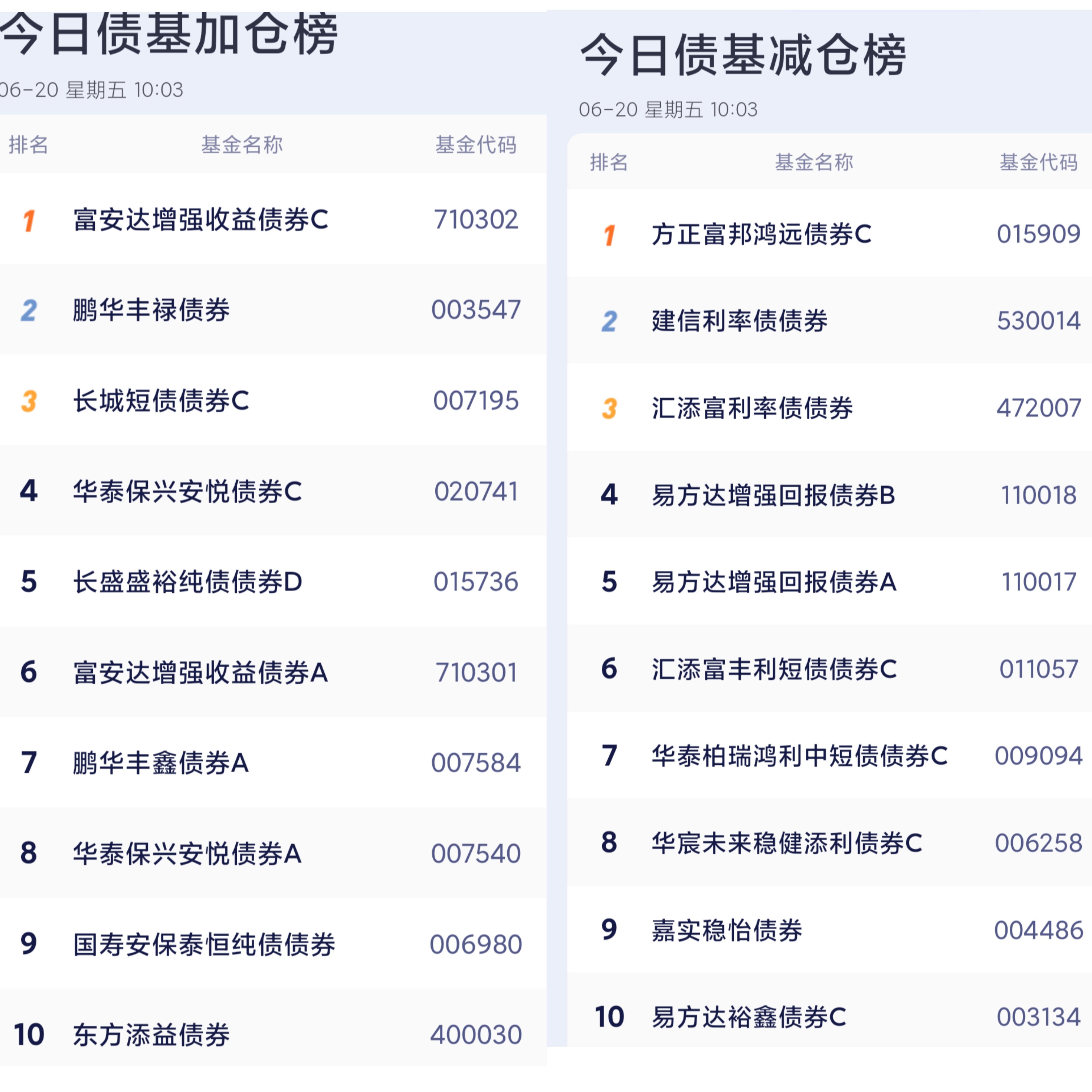Select fund code 110017
Viewport: 1092px width, 1092px height.
[x=1039, y=582]
